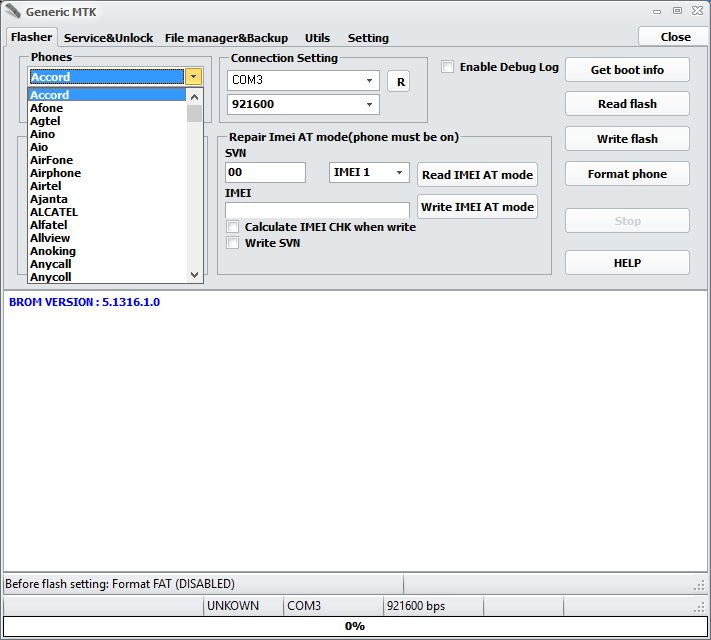Screen dimensions: 711x640
Task: Select Ajanta in phones list
Action: (x=107, y=199)
